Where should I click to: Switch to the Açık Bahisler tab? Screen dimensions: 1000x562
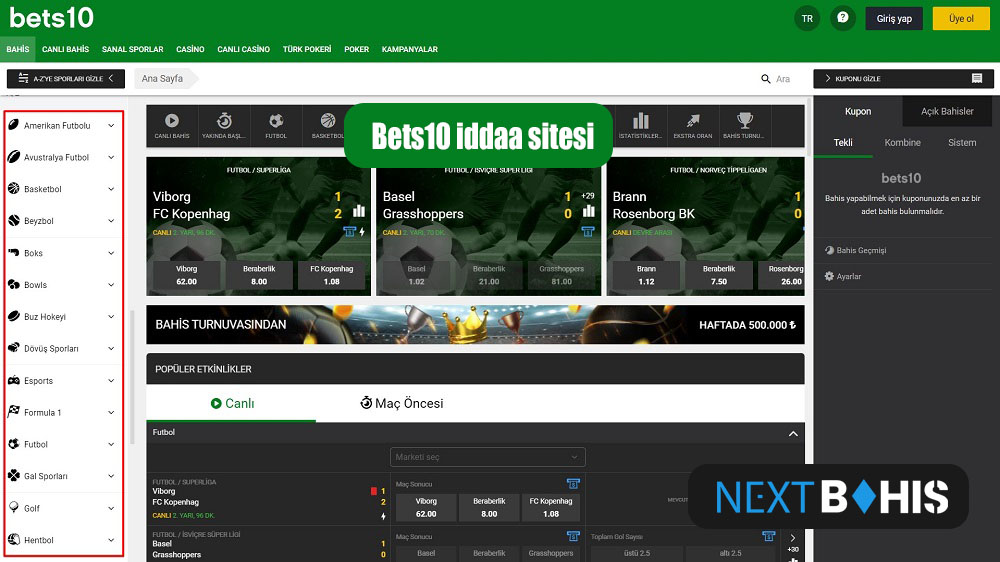click(947, 111)
